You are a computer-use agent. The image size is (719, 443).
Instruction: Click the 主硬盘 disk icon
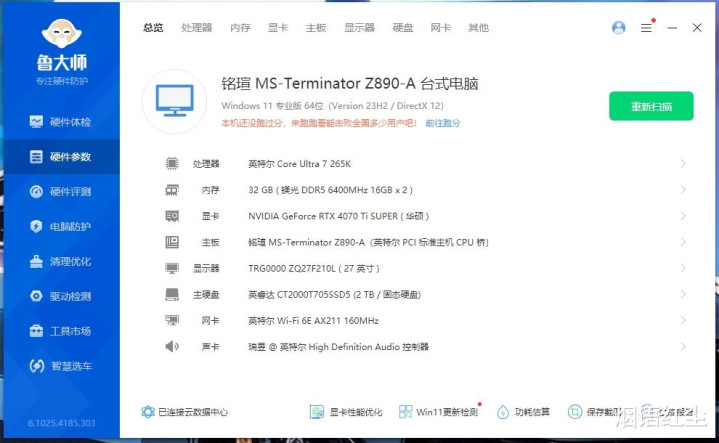[172, 294]
